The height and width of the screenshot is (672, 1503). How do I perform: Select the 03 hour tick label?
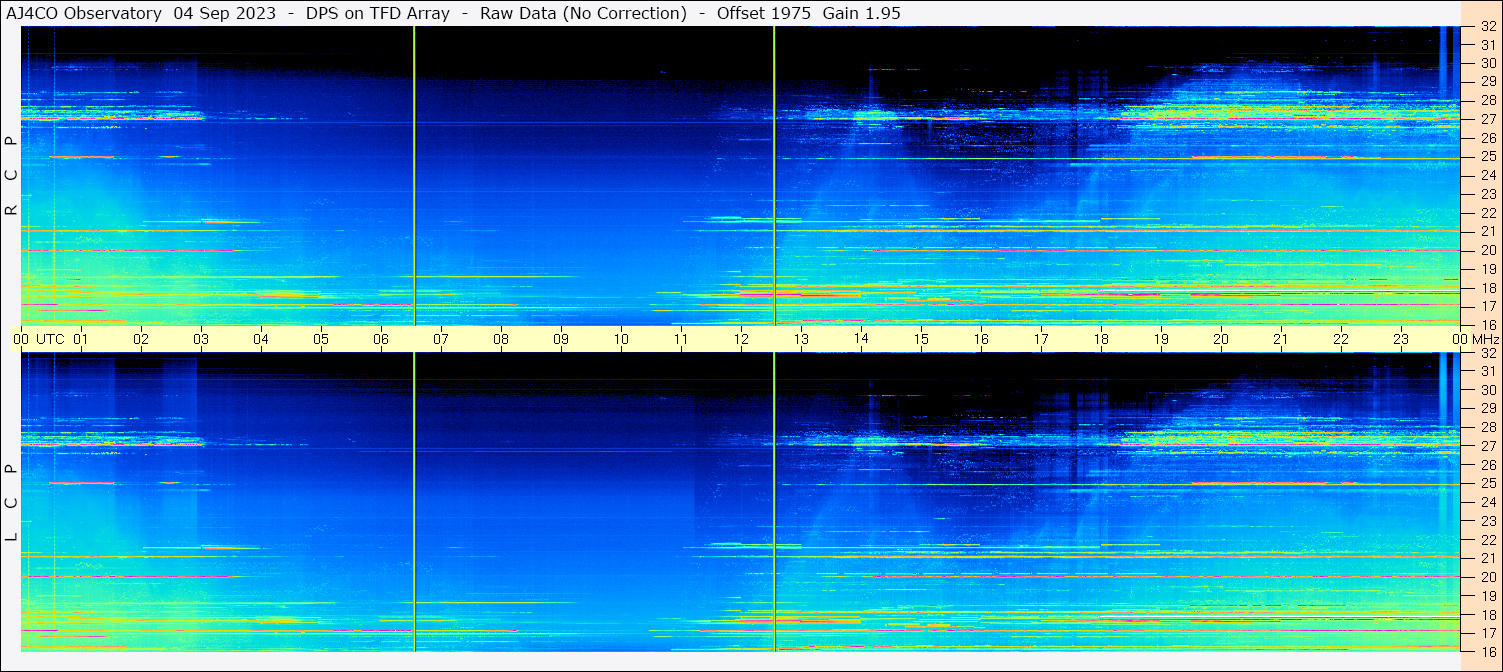click(x=201, y=339)
